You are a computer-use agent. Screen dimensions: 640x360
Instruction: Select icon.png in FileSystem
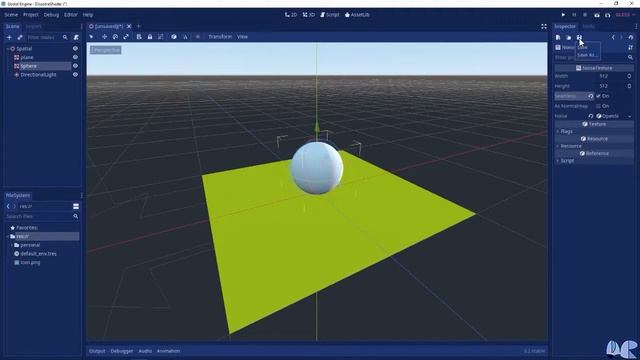pyautogui.click(x=30, y=263)
